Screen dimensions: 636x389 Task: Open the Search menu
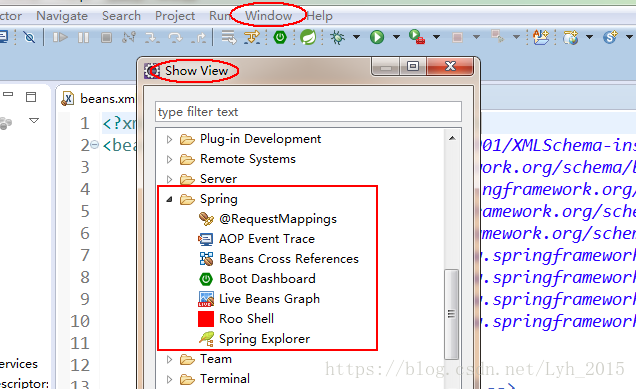click(121, 16)
